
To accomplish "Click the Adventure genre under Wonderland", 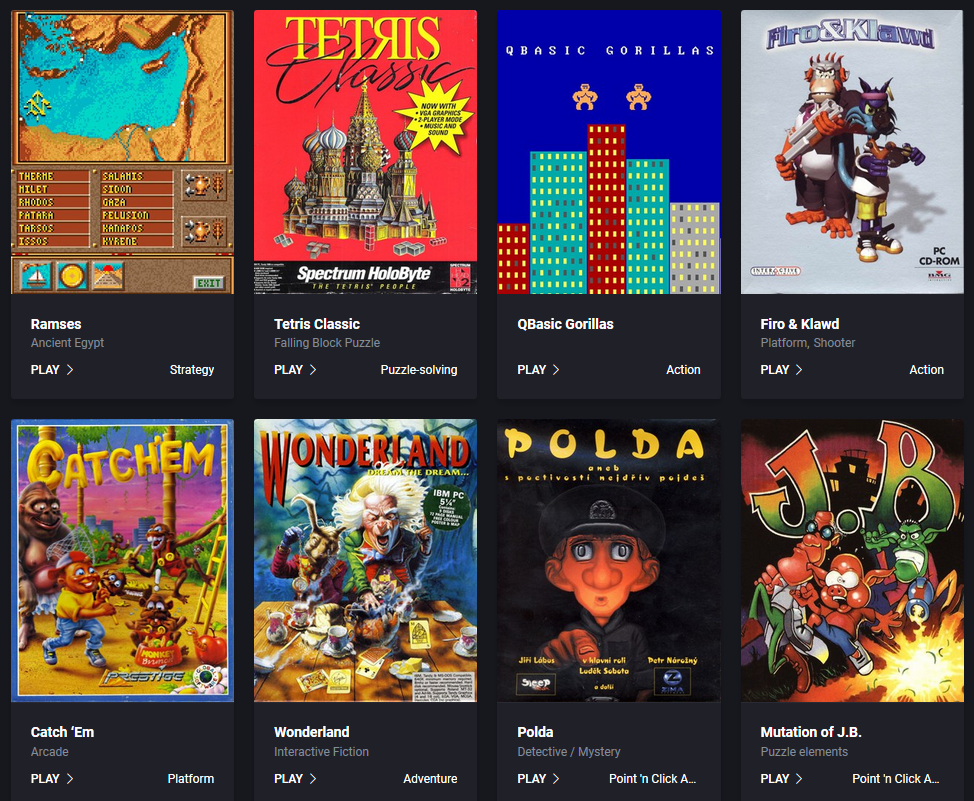I will coord(430,779).
